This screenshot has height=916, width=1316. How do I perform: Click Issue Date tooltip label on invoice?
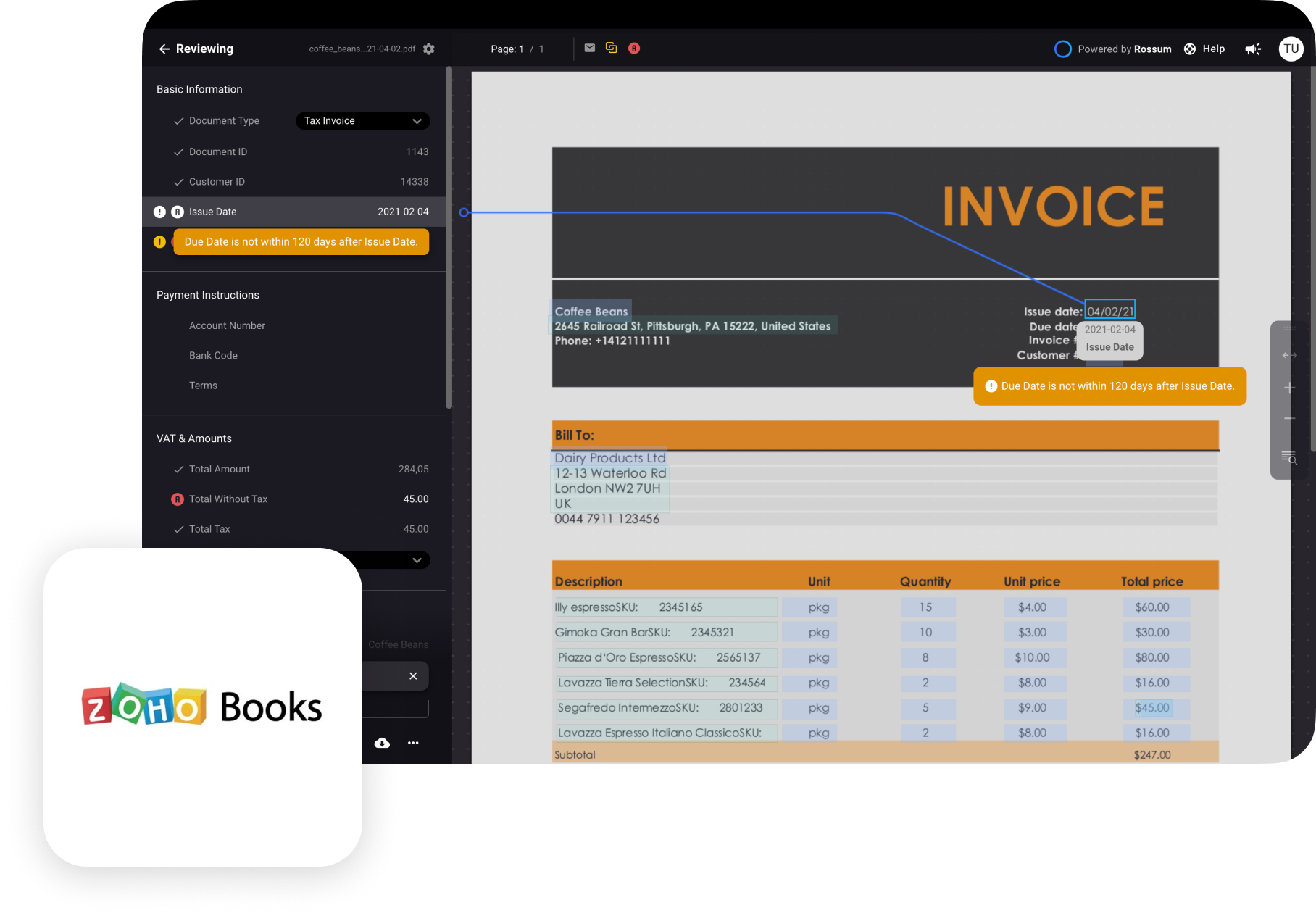[1109, 347]
